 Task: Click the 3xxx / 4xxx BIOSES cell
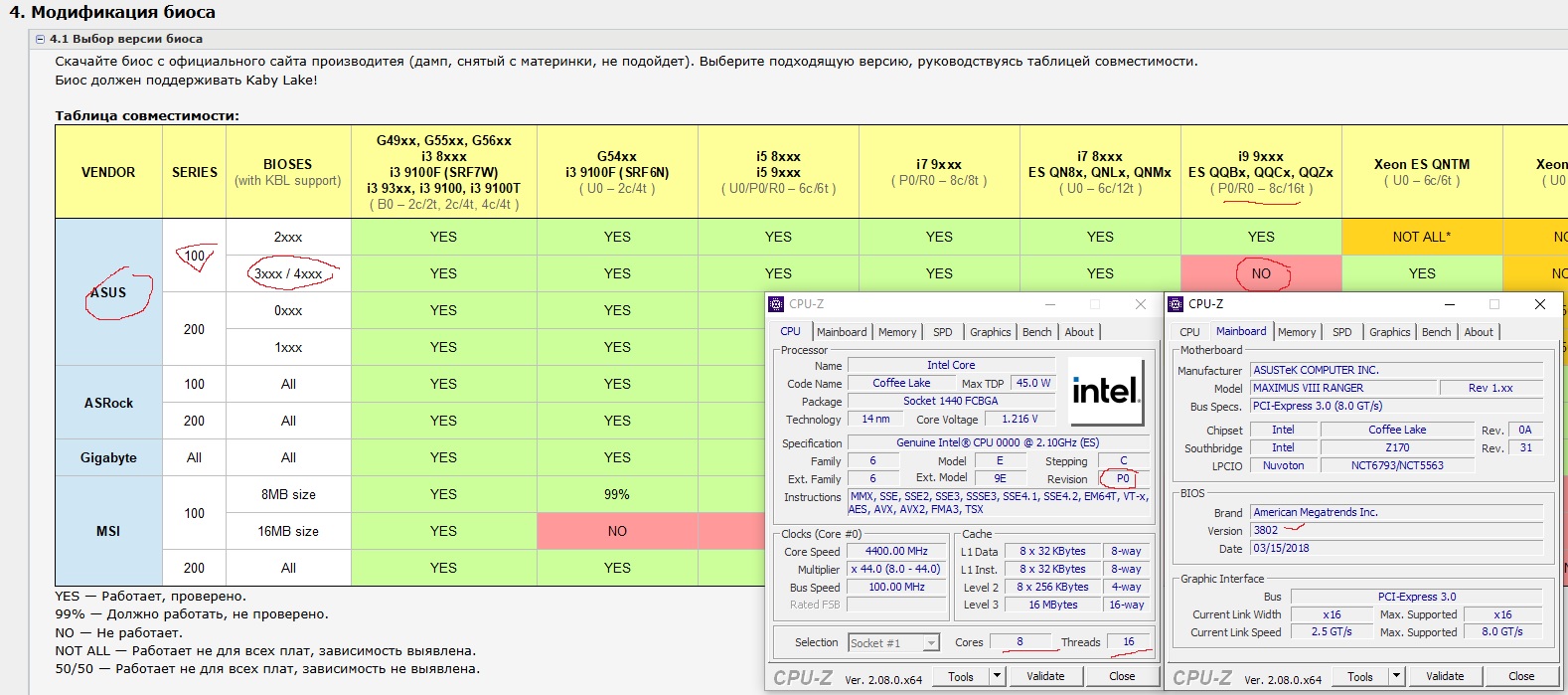288,273
